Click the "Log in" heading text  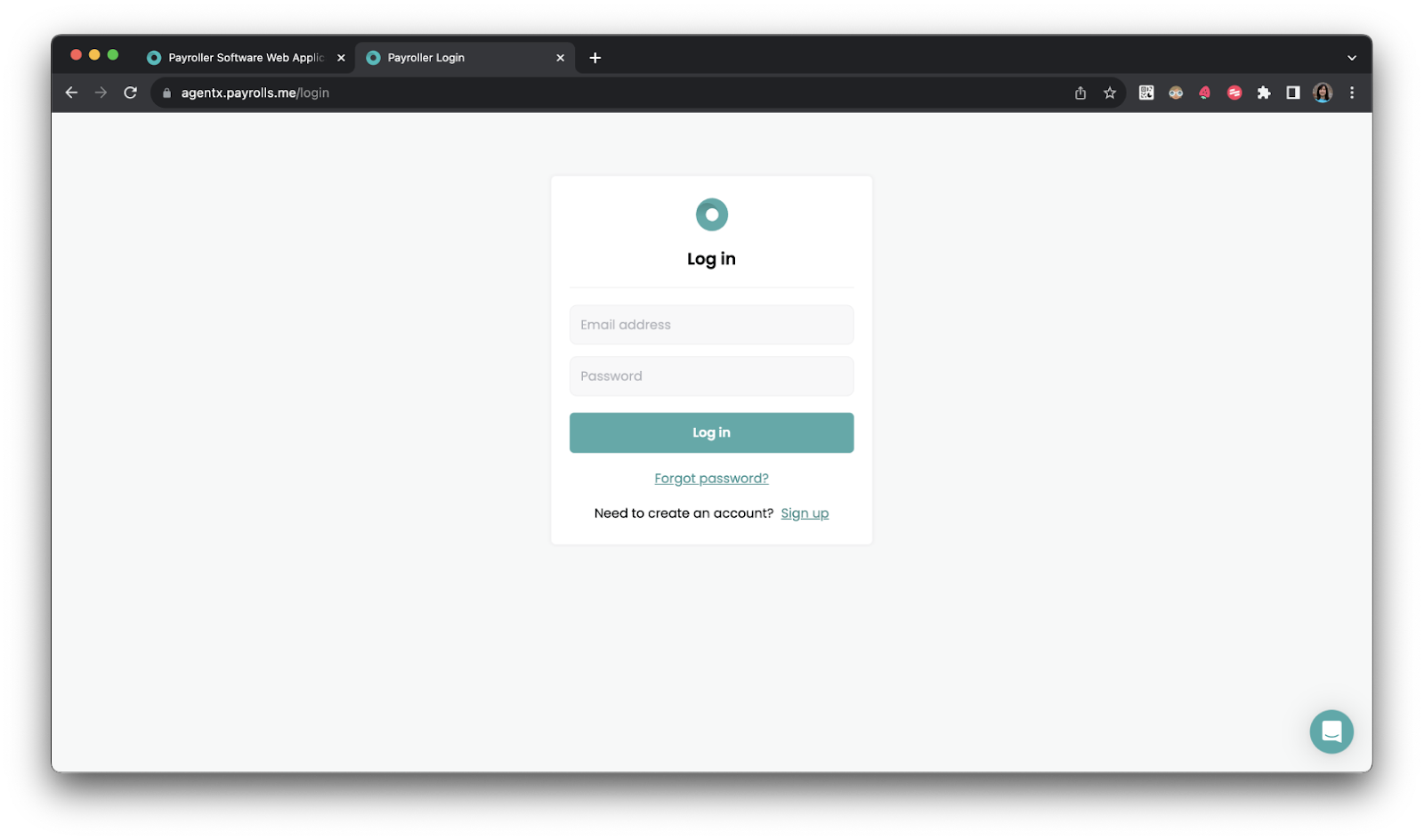click(711, 259)
